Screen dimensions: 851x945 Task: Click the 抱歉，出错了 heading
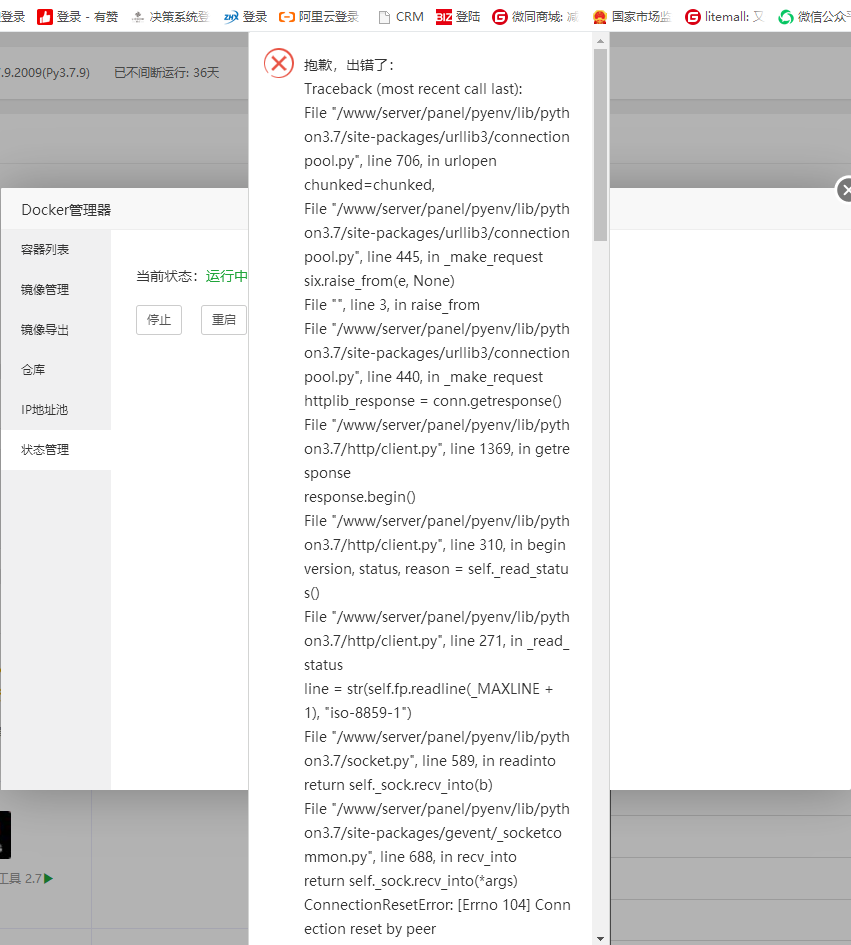(348, 65)
